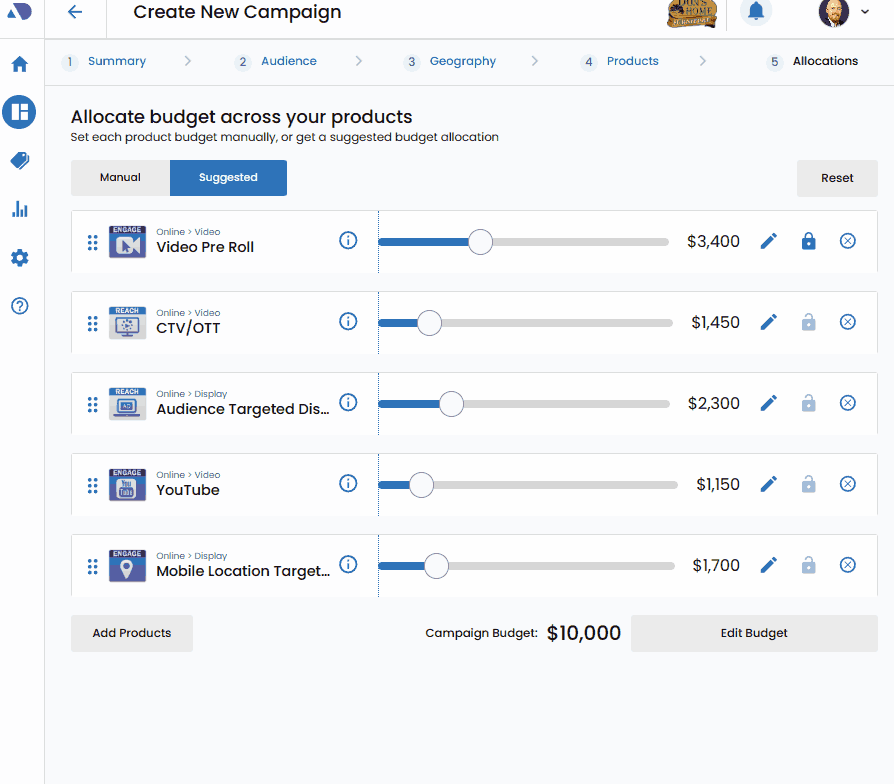Open settings gear in sidebar
Image resolution: width=894 pixels, height=784 pixels.
click(x=19, y=258)
